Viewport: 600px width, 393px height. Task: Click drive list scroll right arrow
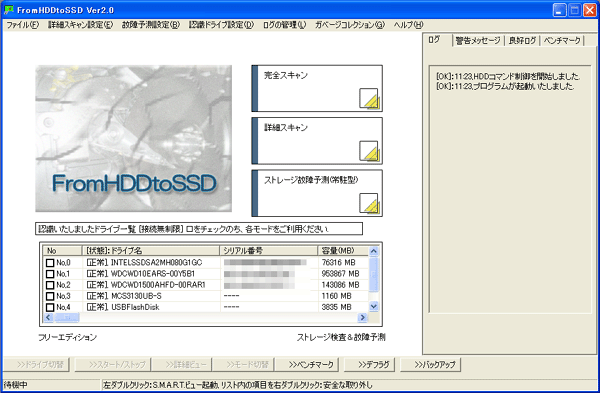click(362, 318)
